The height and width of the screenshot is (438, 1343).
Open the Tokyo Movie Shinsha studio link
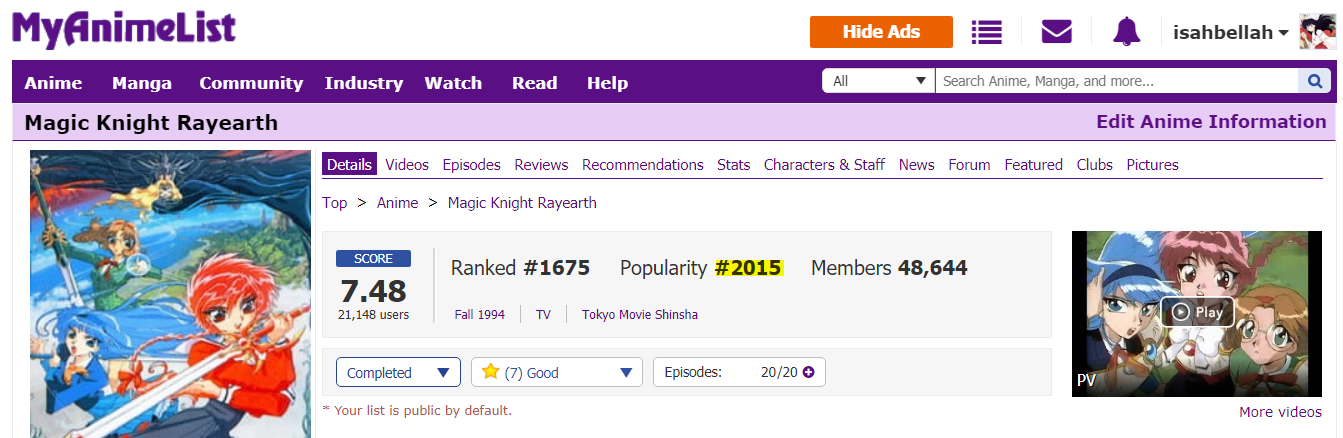[640, 314]
